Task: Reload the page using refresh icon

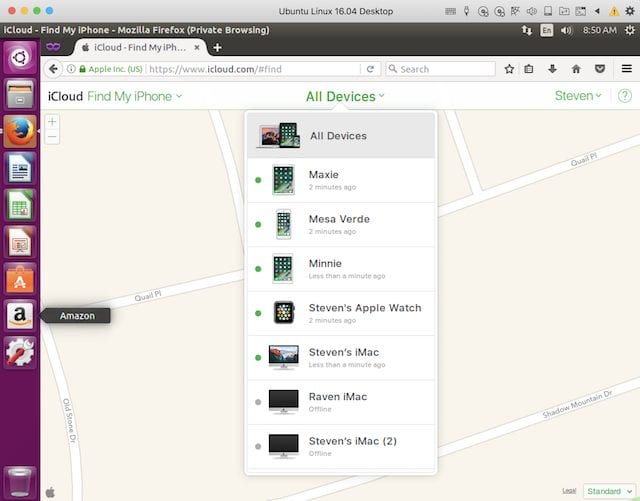Action: [x=371, y=69]
